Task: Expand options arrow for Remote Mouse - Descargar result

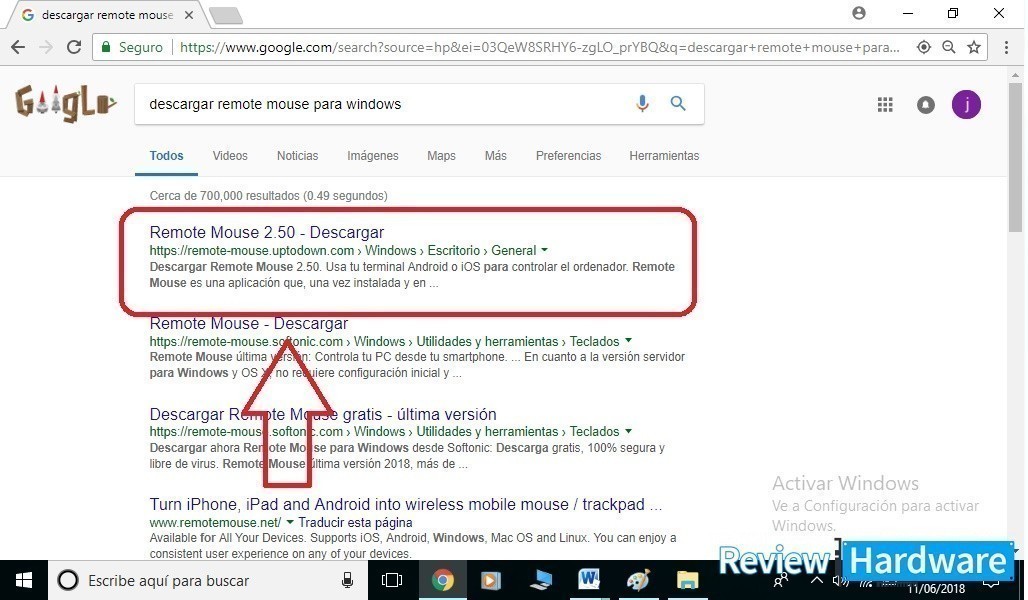Action: (x=628, y=340)
